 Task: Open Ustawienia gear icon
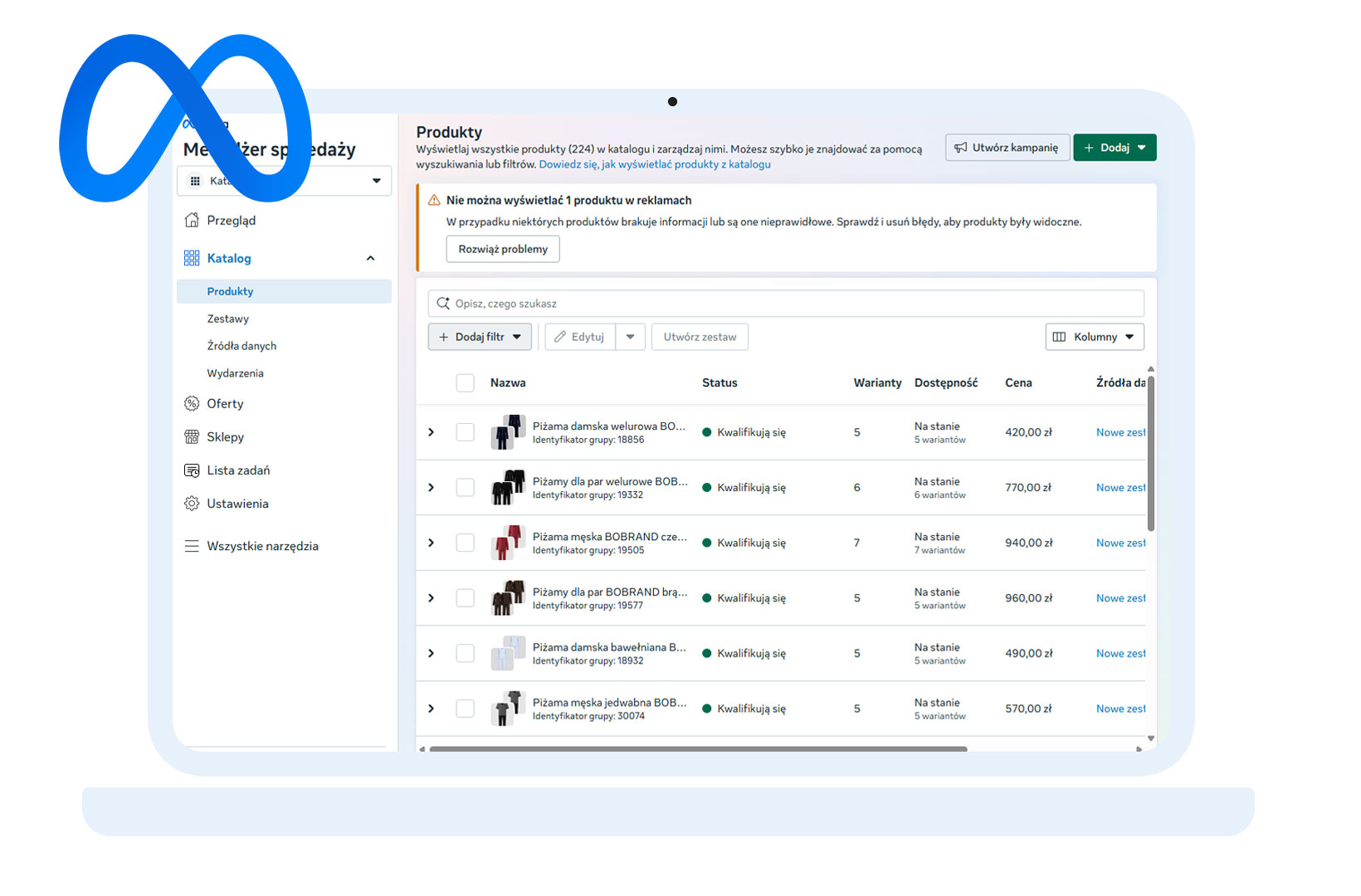coord(192,504)
